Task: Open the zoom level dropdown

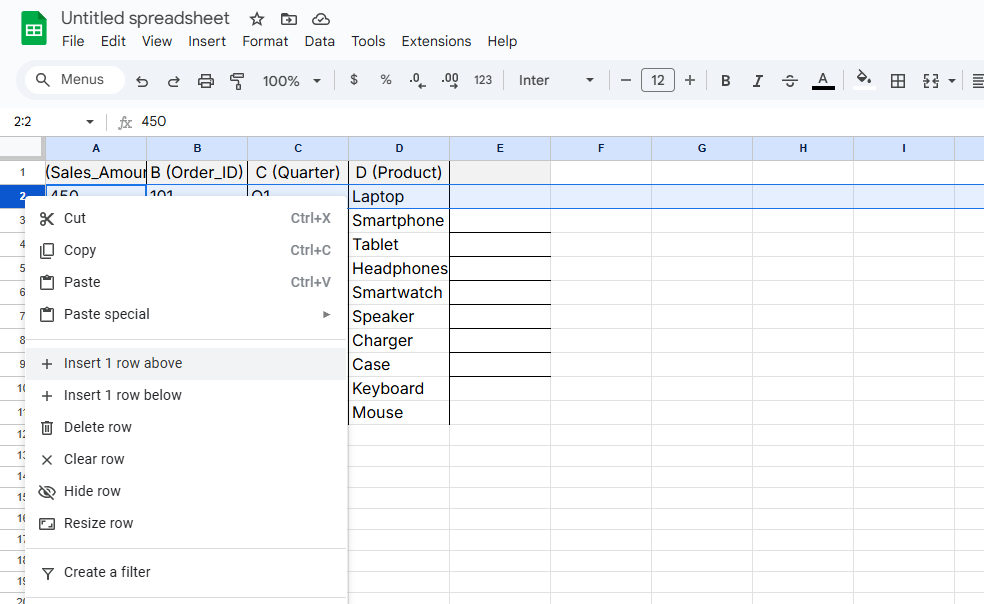Action: coord(291,81)
